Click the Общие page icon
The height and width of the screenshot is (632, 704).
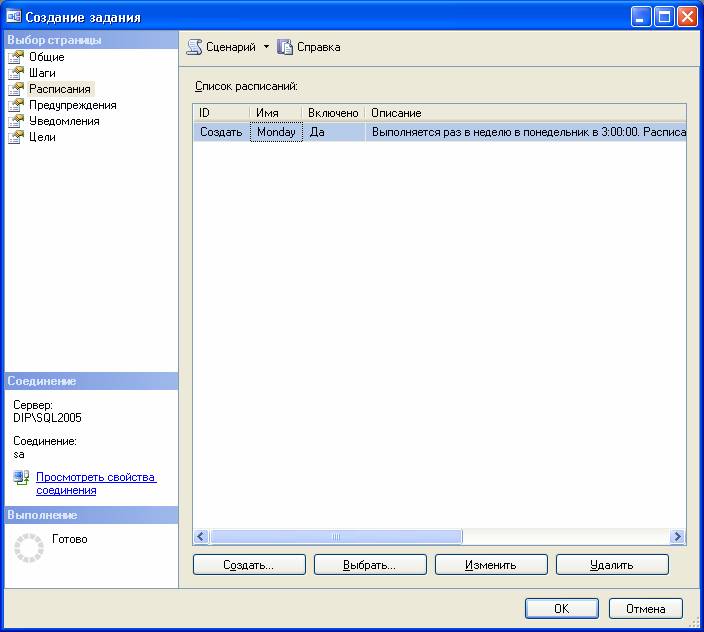[15, 57]
